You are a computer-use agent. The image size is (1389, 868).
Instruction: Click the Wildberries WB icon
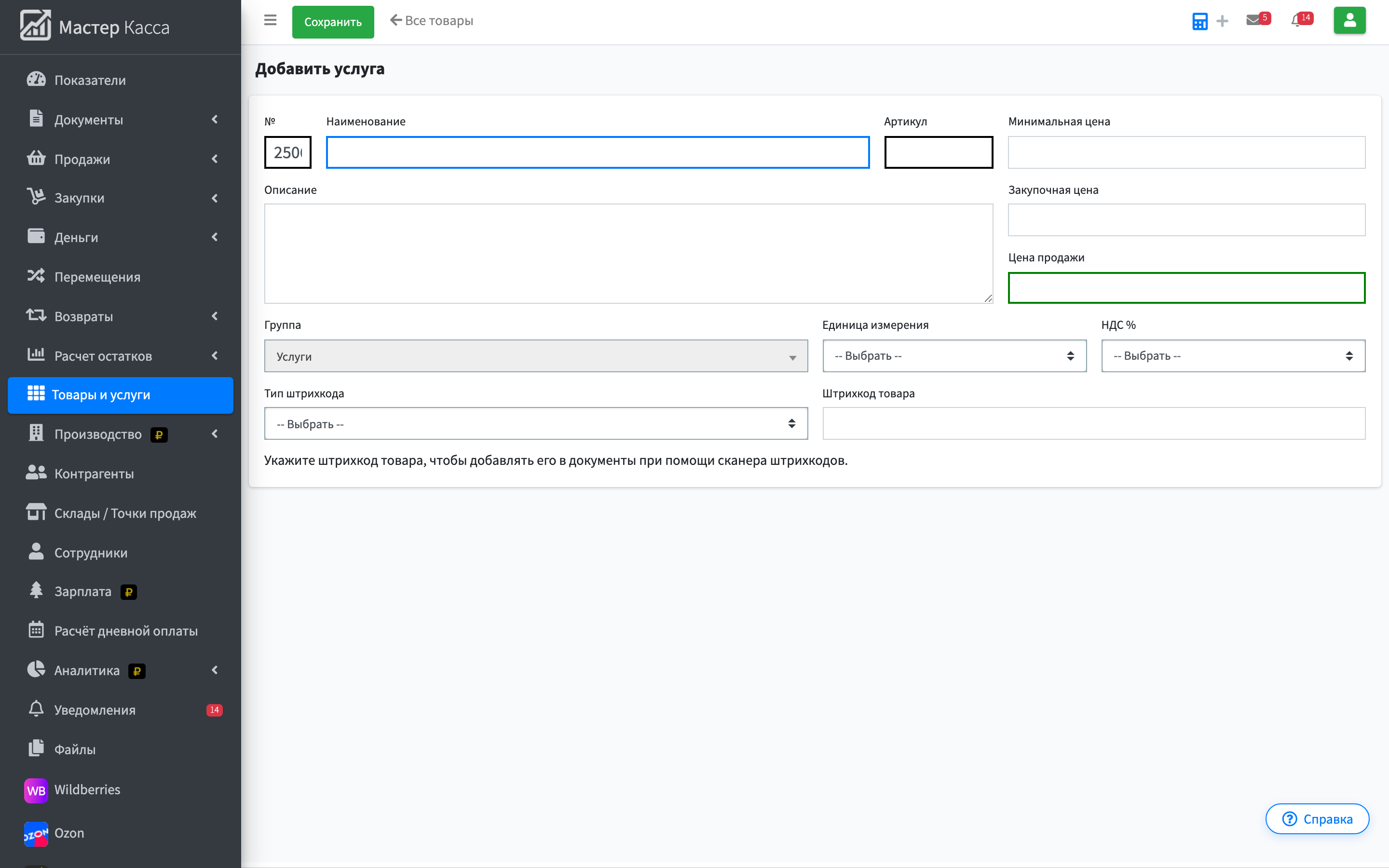click(x=36, y=790)
